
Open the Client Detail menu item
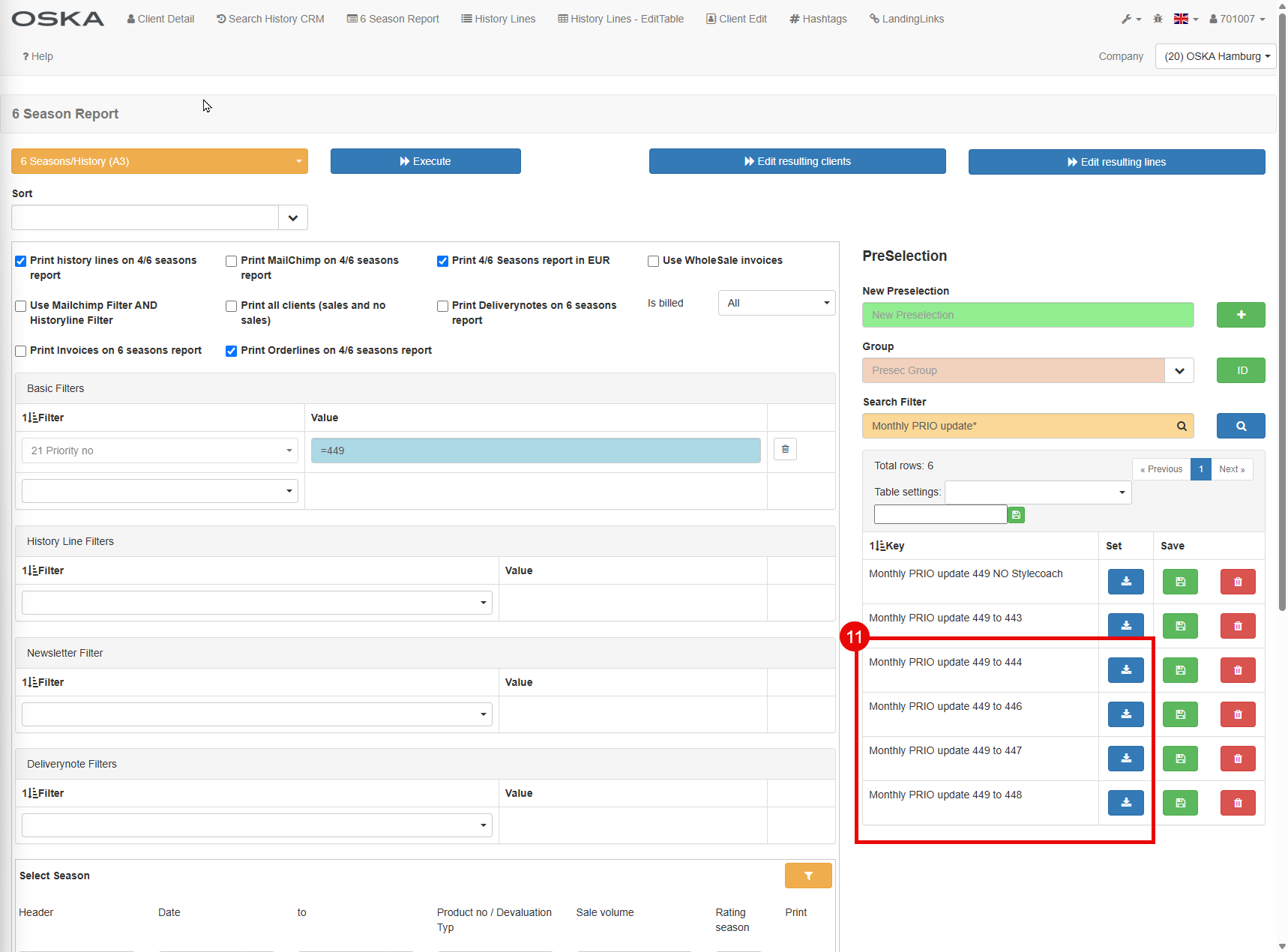(x=160, y=19)
